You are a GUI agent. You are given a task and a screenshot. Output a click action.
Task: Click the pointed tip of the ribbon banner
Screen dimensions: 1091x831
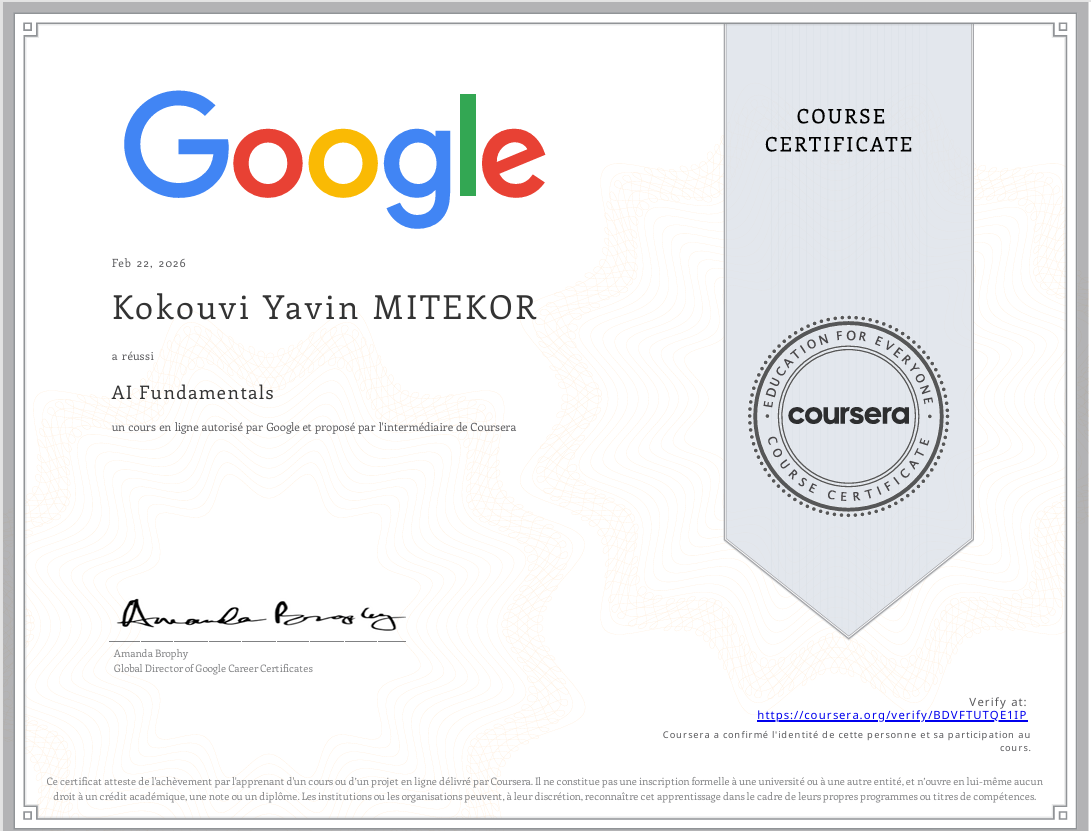[848, 632]
